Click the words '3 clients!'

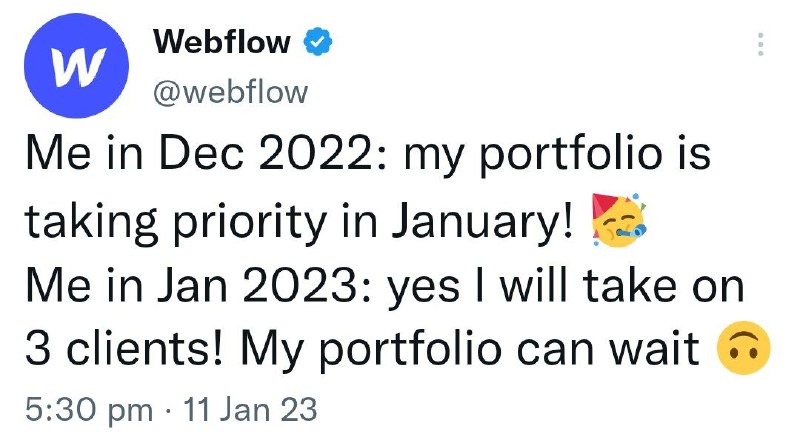(x=124, y=349)
